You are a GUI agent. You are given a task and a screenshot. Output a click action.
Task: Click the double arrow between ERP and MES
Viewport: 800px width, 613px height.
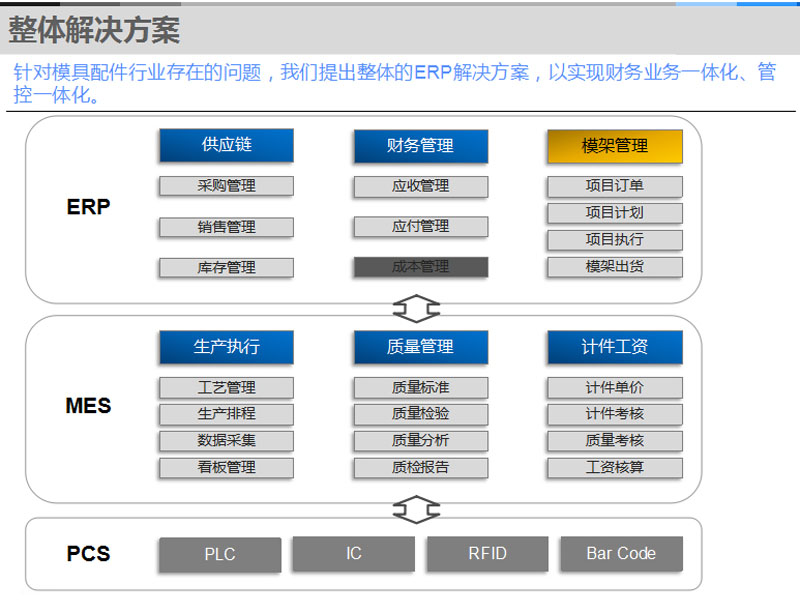pos(416,308)
